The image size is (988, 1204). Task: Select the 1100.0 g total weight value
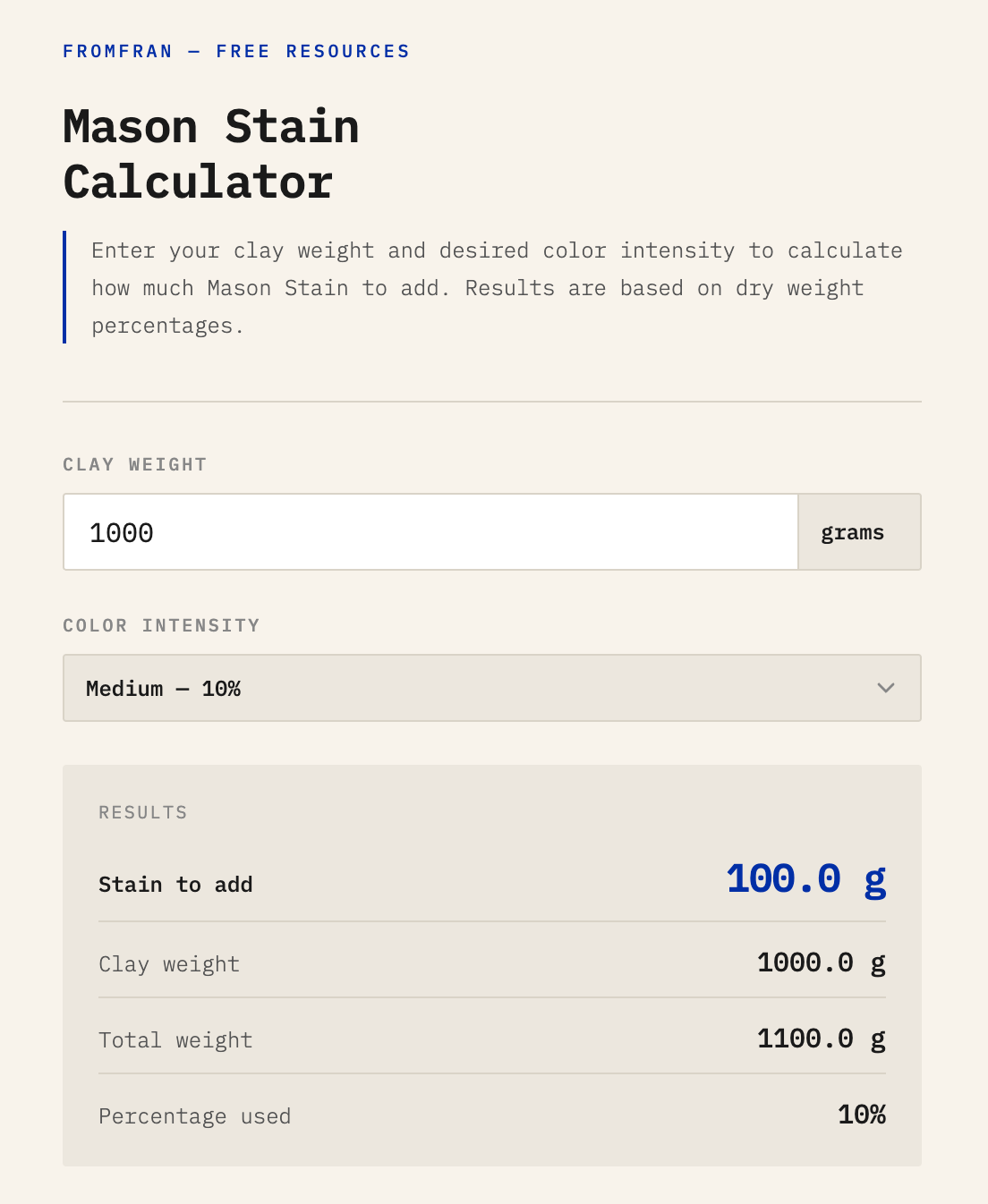click(821, 1039)
